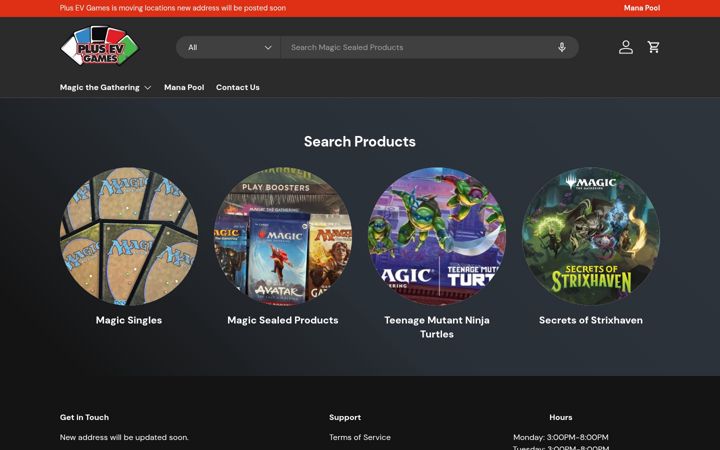Click the moving locations announcement text
This screenshot has height=450, width=720.
[173, 8]
